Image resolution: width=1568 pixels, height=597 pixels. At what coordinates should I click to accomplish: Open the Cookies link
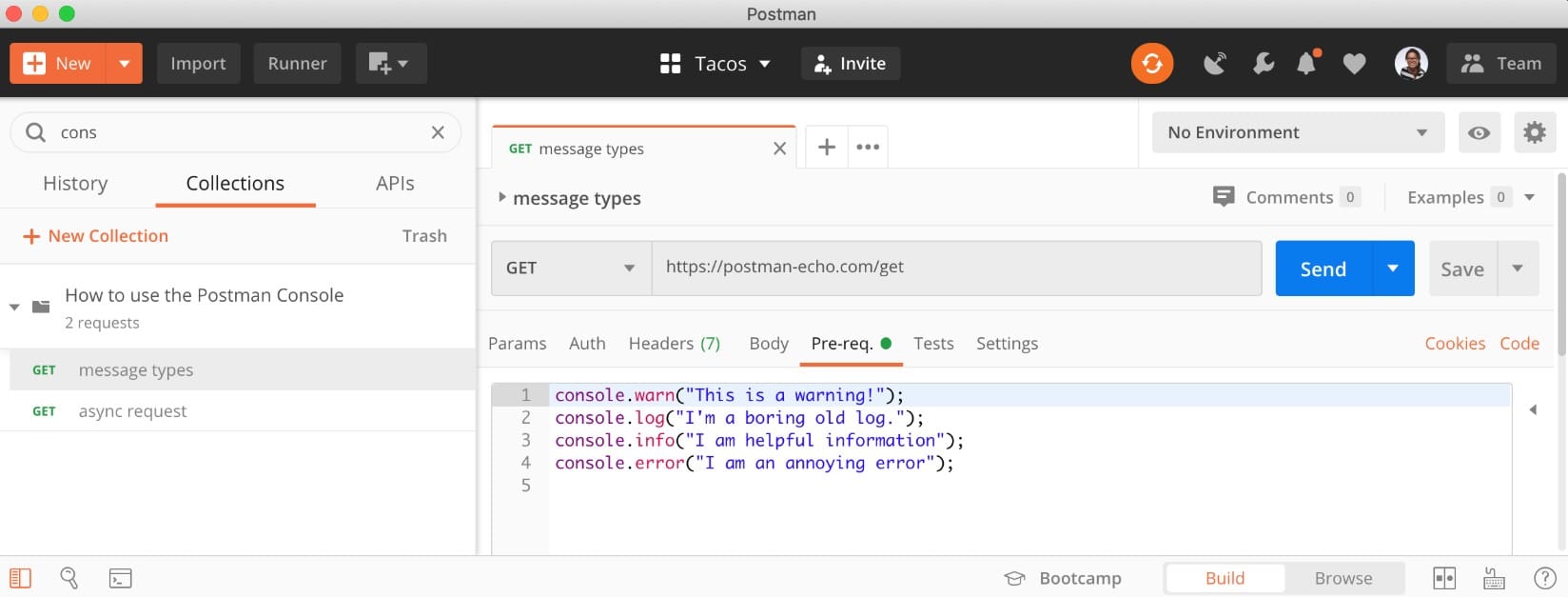1455,344
